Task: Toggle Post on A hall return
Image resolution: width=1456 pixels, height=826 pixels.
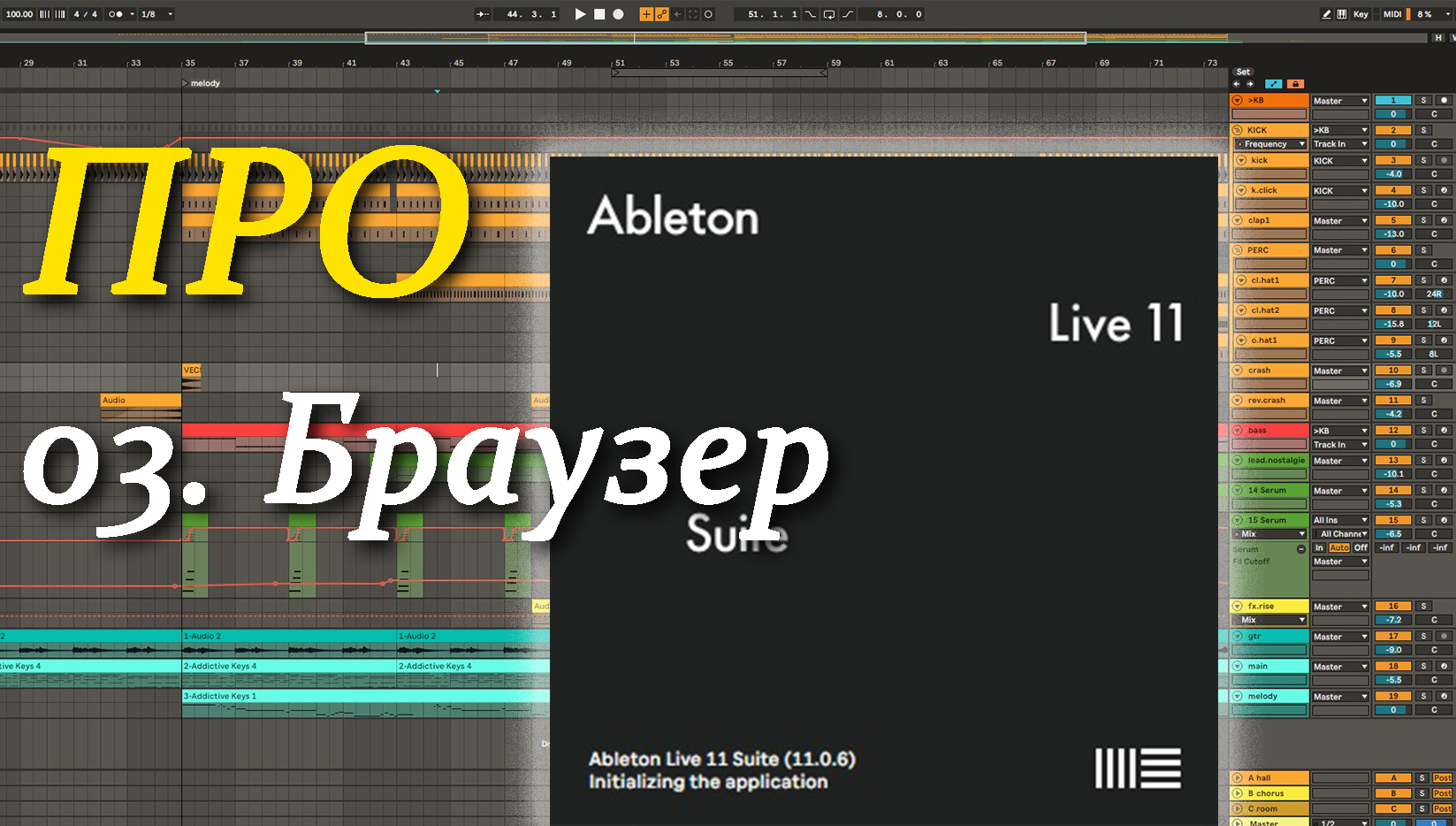Action: (x=1443, y=778)
